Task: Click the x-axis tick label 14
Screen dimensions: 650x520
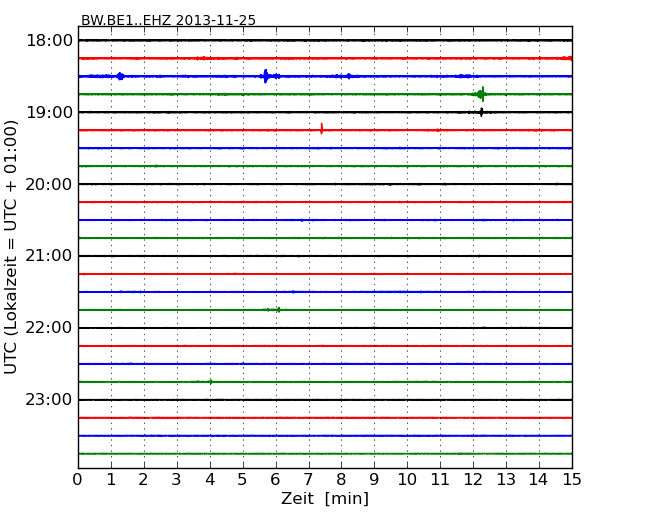Action: pos(539,480)
